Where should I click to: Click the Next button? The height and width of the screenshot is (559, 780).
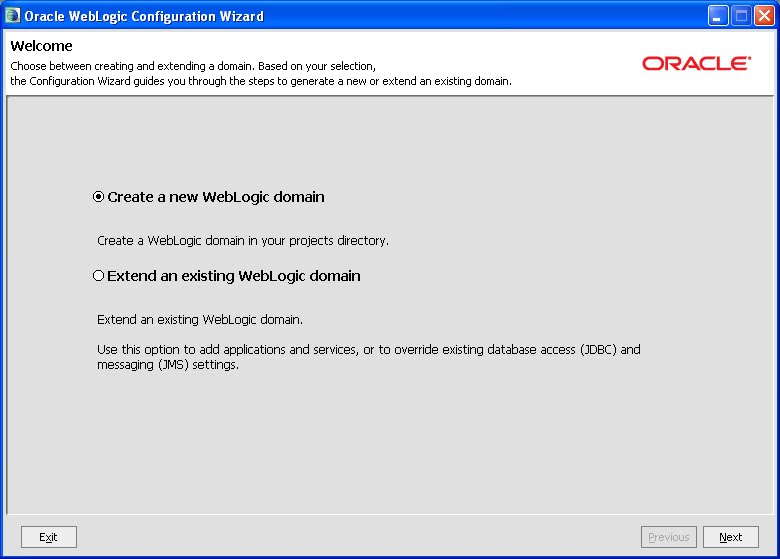730,537
